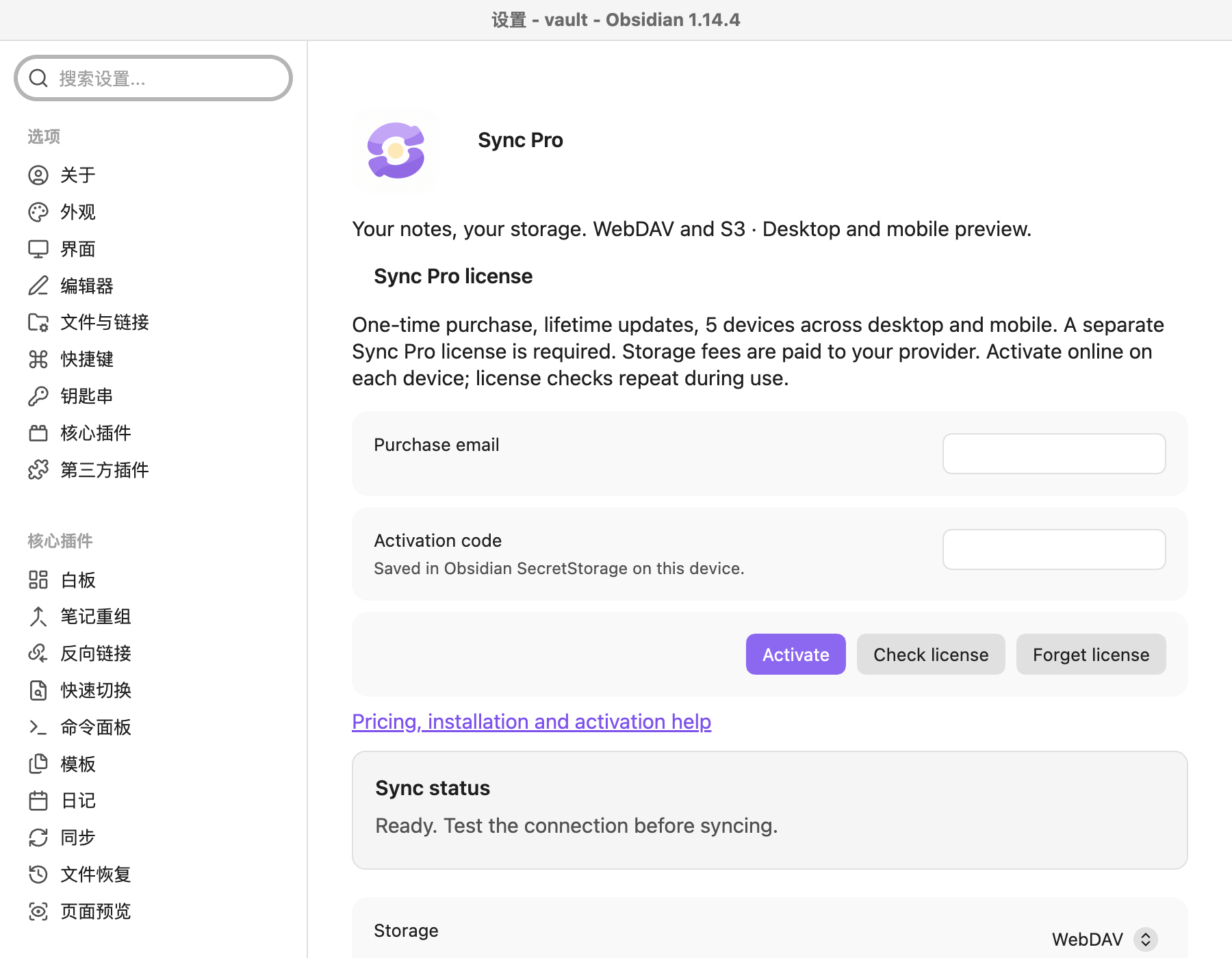Click the 钥匙串 key icon

pos(38,396)
